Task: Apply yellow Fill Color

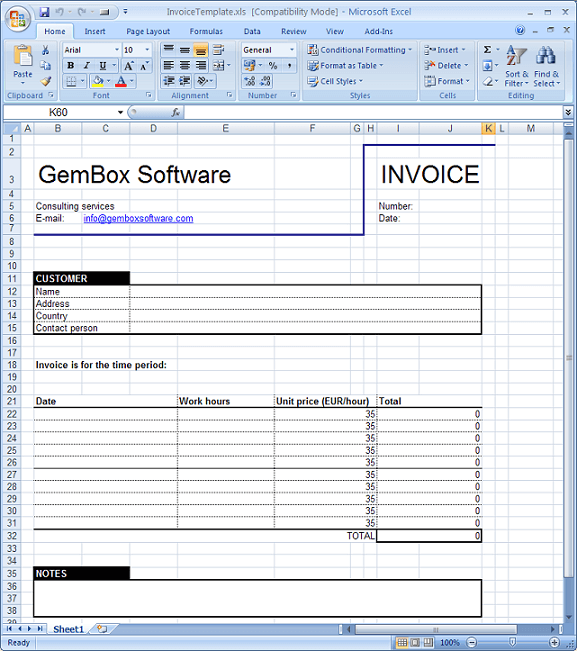Action: pyautogui.click(x=98, y=81)
